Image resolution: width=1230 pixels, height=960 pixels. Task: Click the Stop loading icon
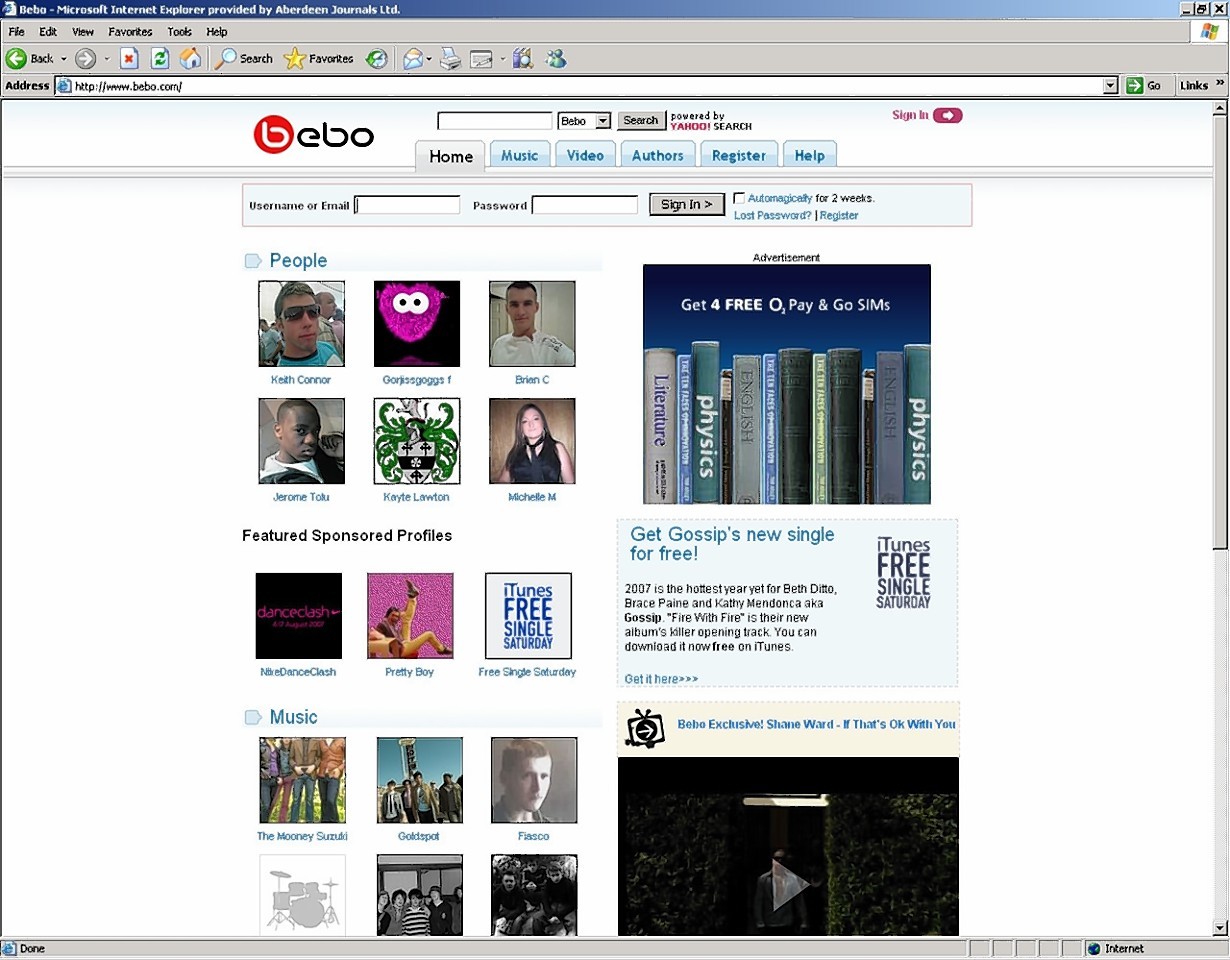pyautogui.click(x=129, y=59)
